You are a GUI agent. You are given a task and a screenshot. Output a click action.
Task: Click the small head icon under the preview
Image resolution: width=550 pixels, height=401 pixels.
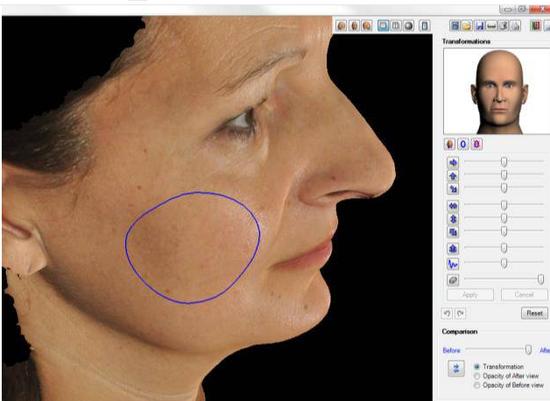(450, 144)
